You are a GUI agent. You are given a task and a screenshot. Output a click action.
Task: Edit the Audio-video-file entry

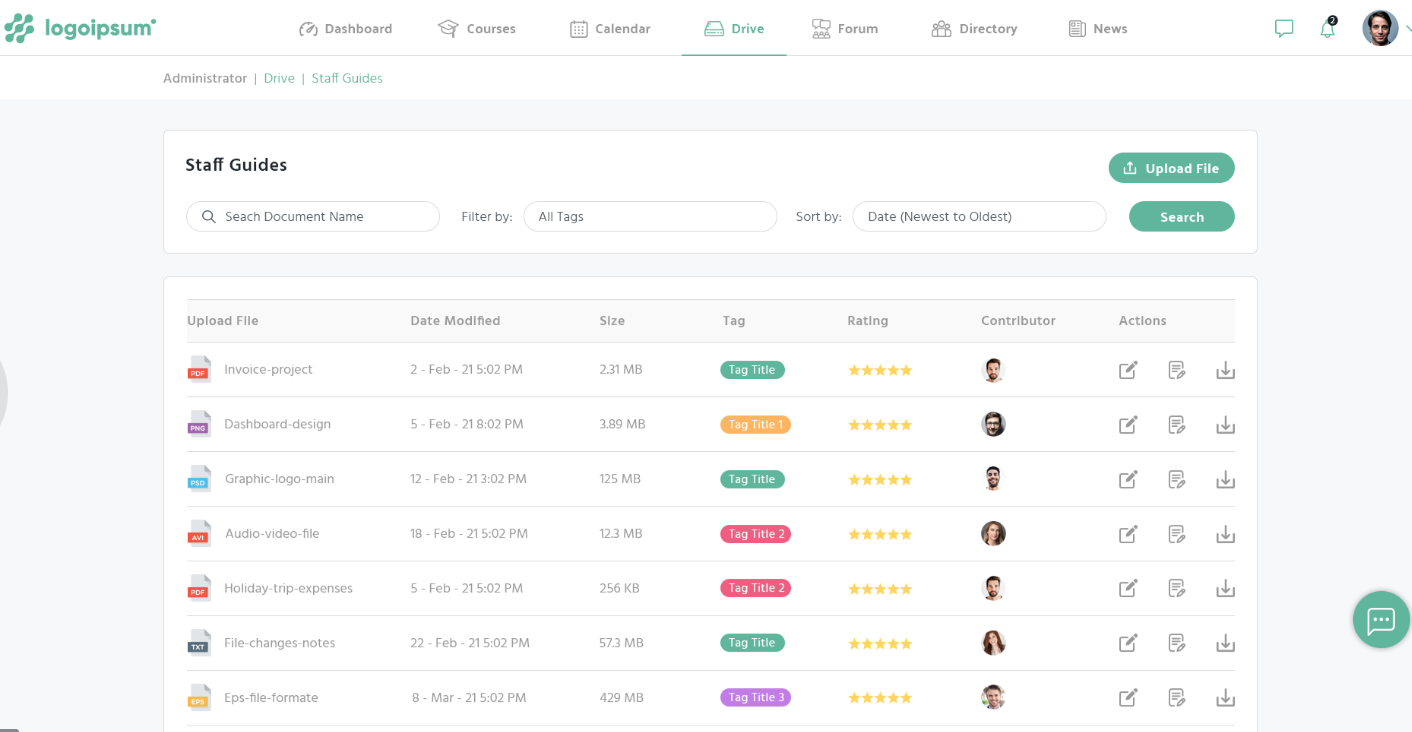1128,534
